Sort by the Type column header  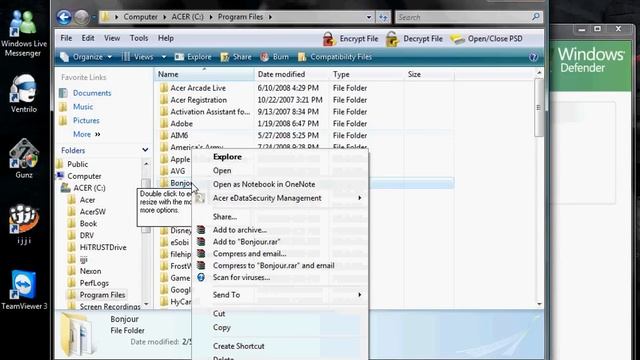pos(367,74)
